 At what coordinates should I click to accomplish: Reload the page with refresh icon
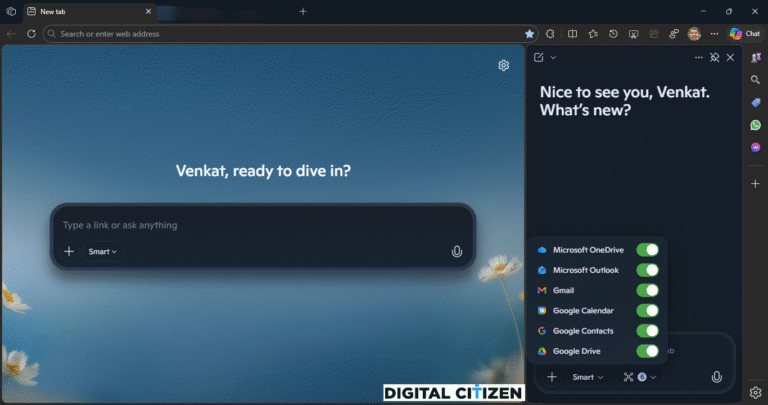click(31, 34)
